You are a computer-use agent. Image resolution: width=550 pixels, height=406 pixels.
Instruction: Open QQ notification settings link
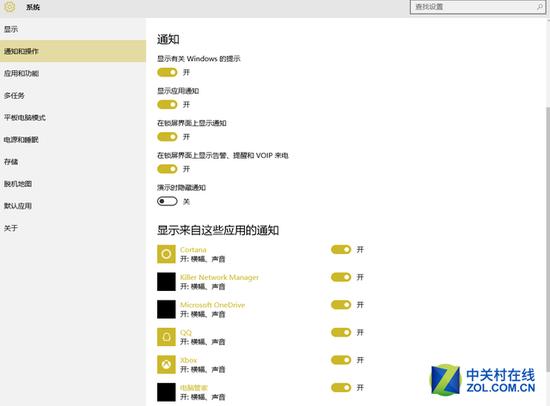coord(186,332)
